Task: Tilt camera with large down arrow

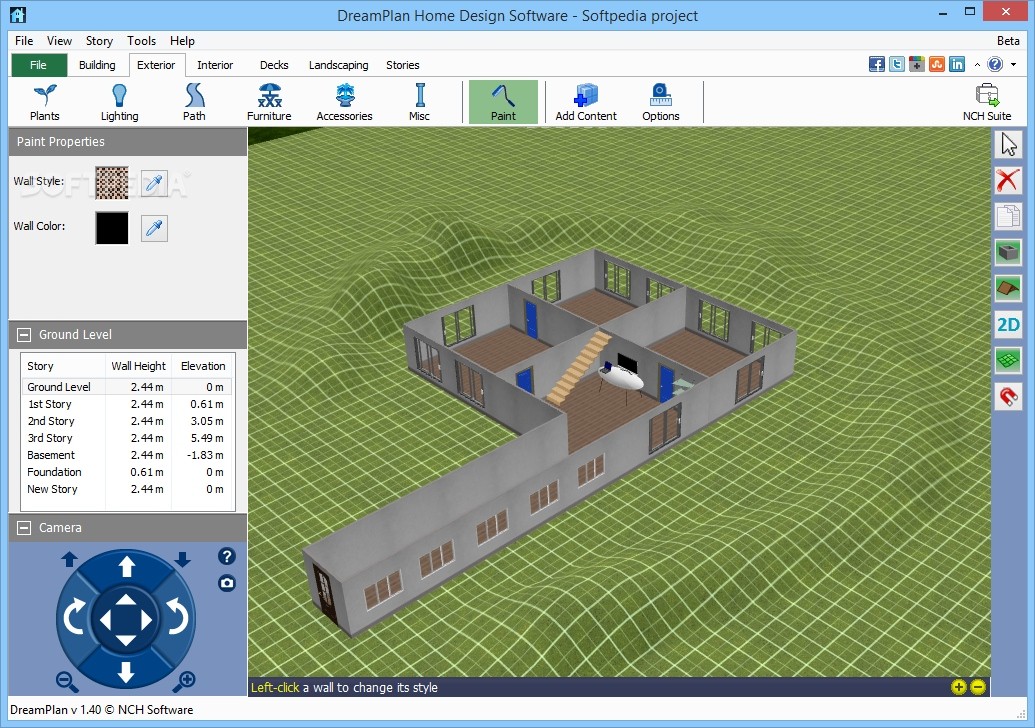Action: pos(126,673)
